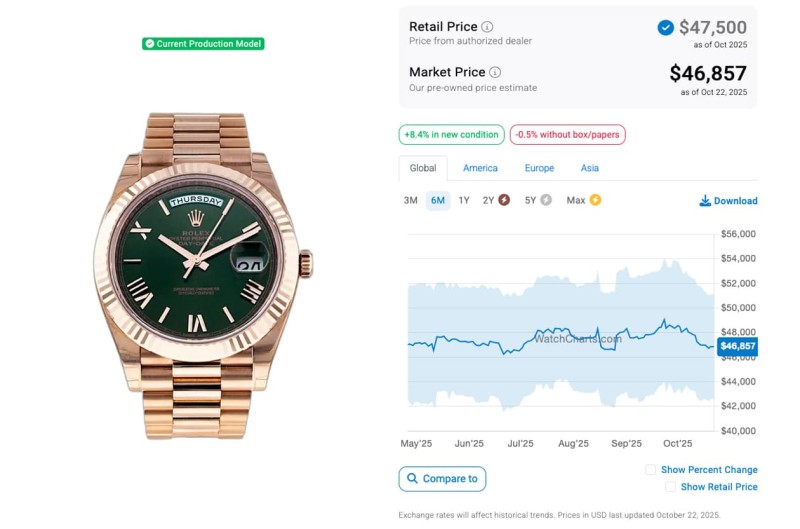Click the +8.4% in new condition pill
800x529 pixels.
(x=451, y=135)
